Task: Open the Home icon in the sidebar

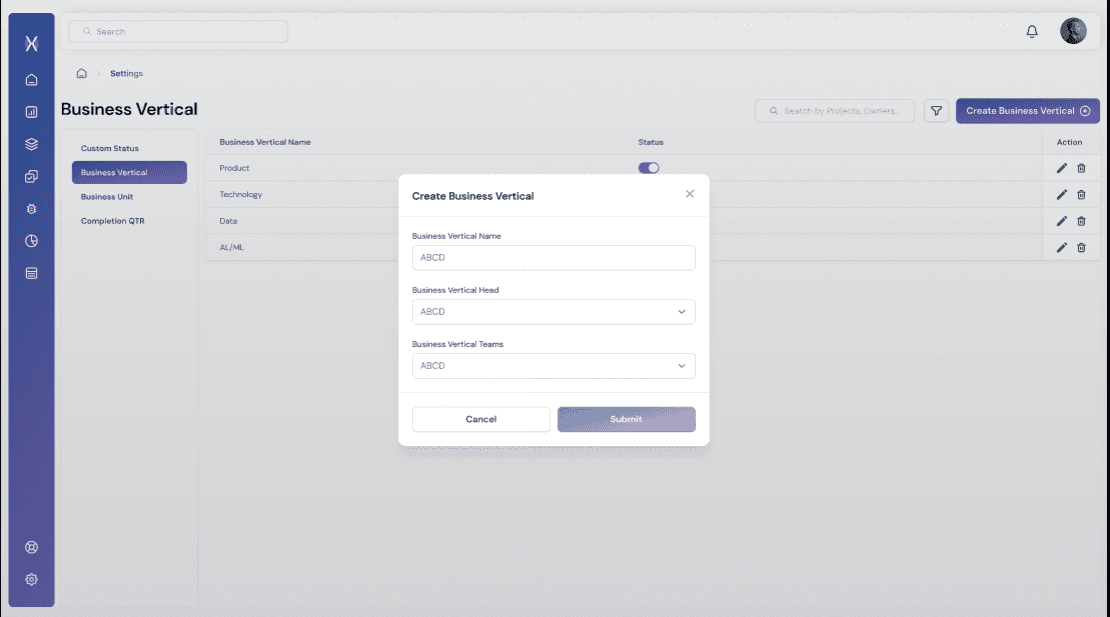Action: click(31, 78)
